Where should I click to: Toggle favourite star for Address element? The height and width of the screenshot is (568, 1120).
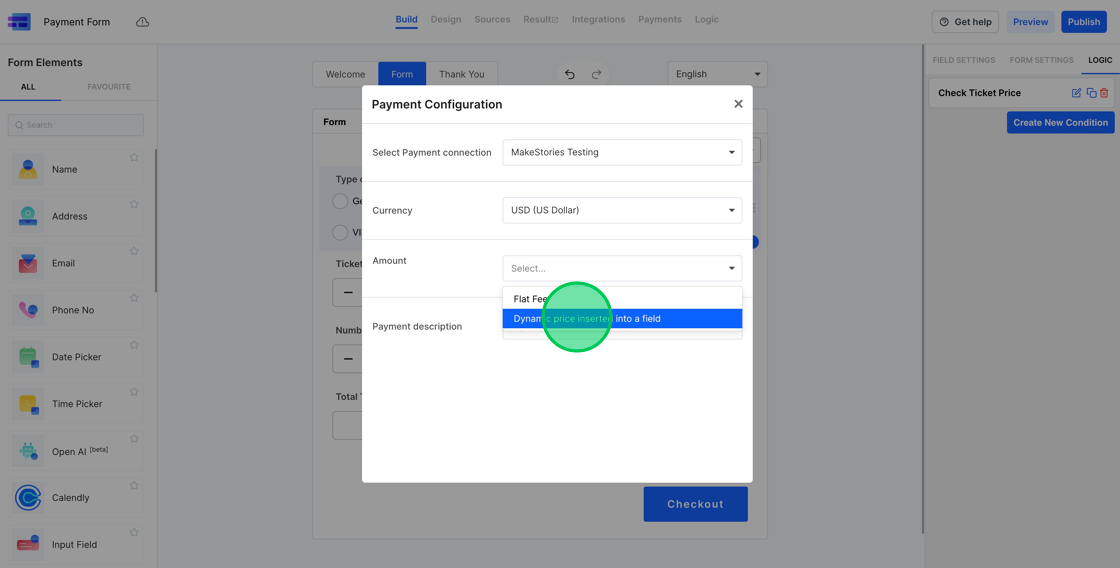(134, 204)
